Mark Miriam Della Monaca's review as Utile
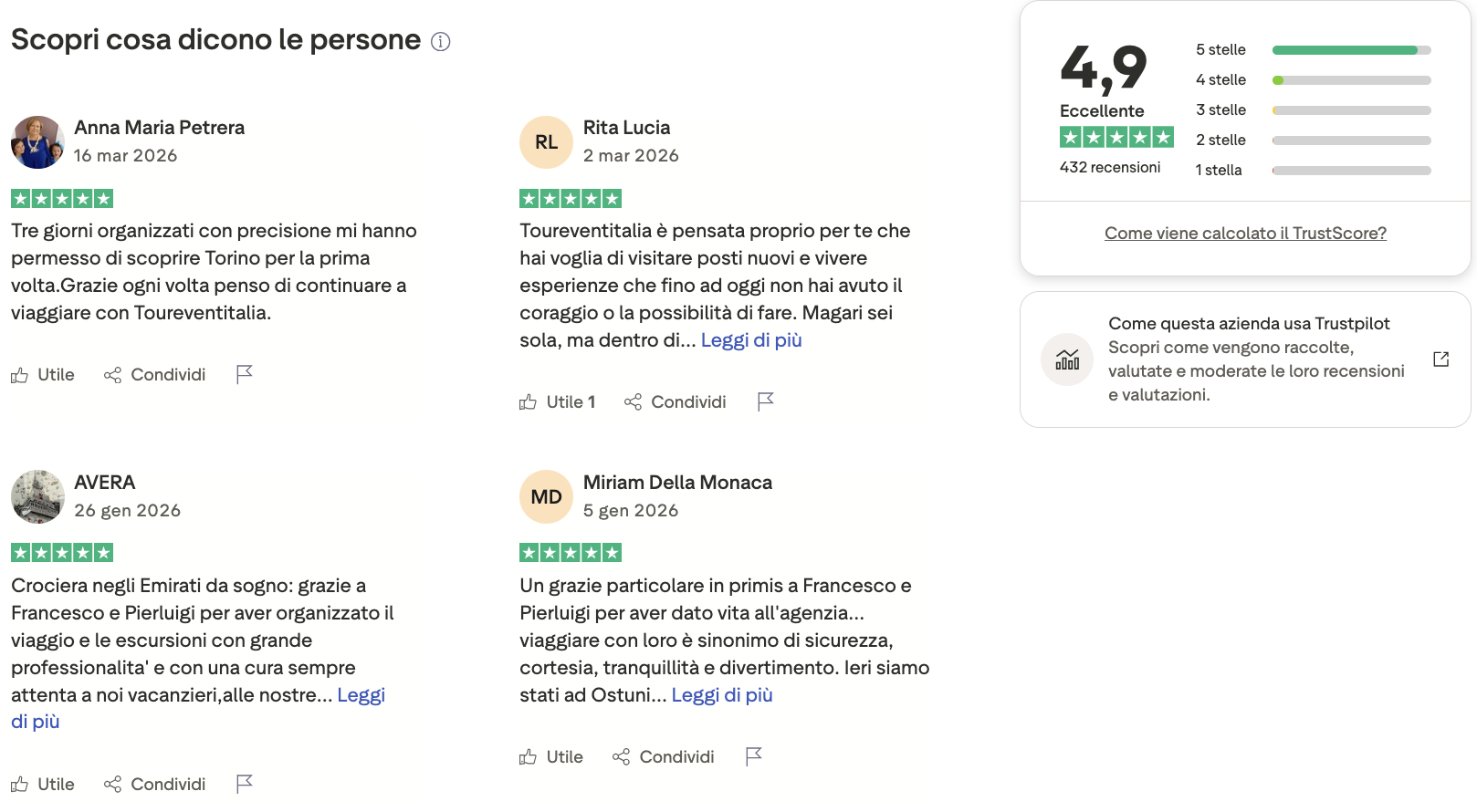This screenshot has height=812, width=1477. [x=551, y=757]
